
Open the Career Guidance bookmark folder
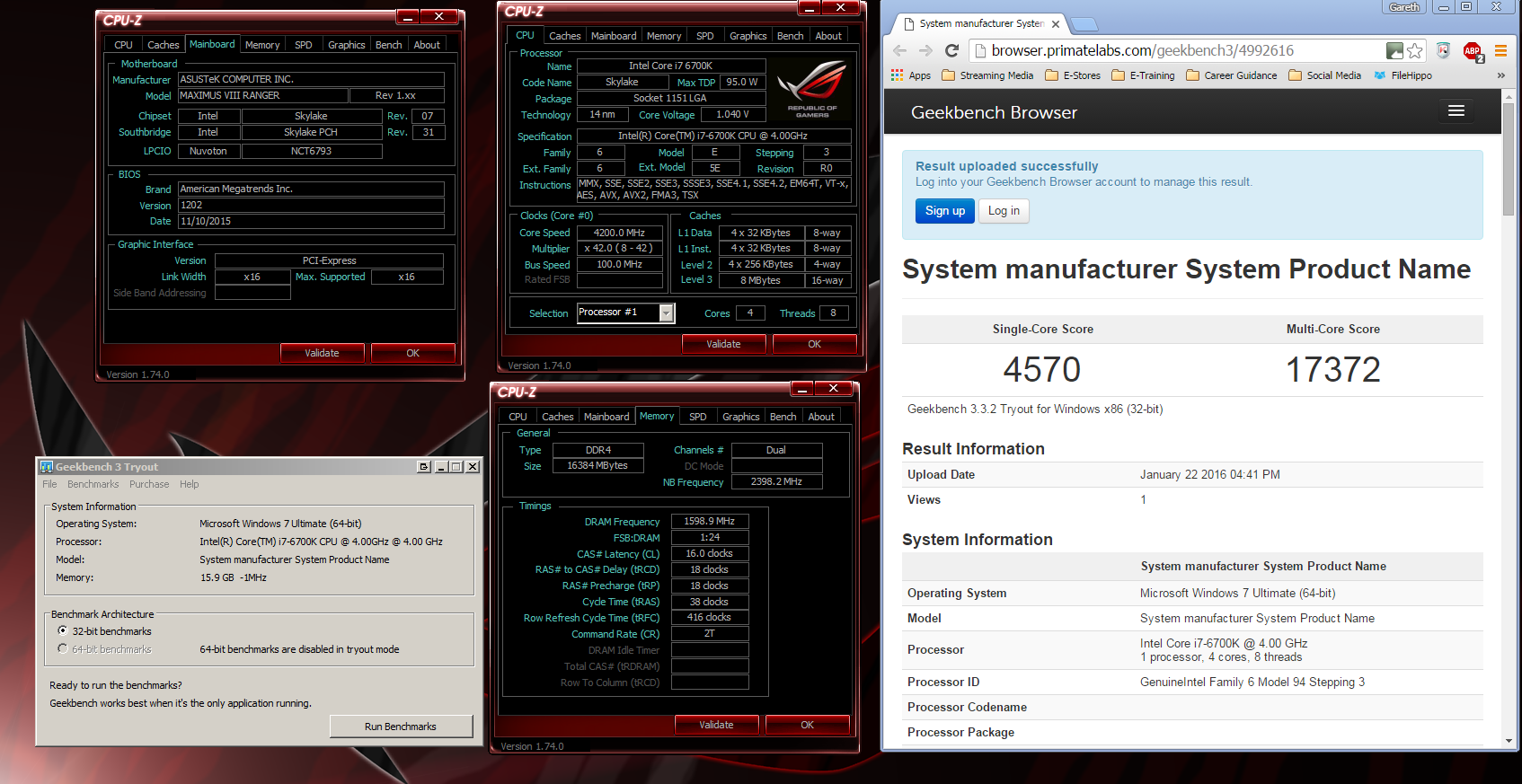point(1231,75)
